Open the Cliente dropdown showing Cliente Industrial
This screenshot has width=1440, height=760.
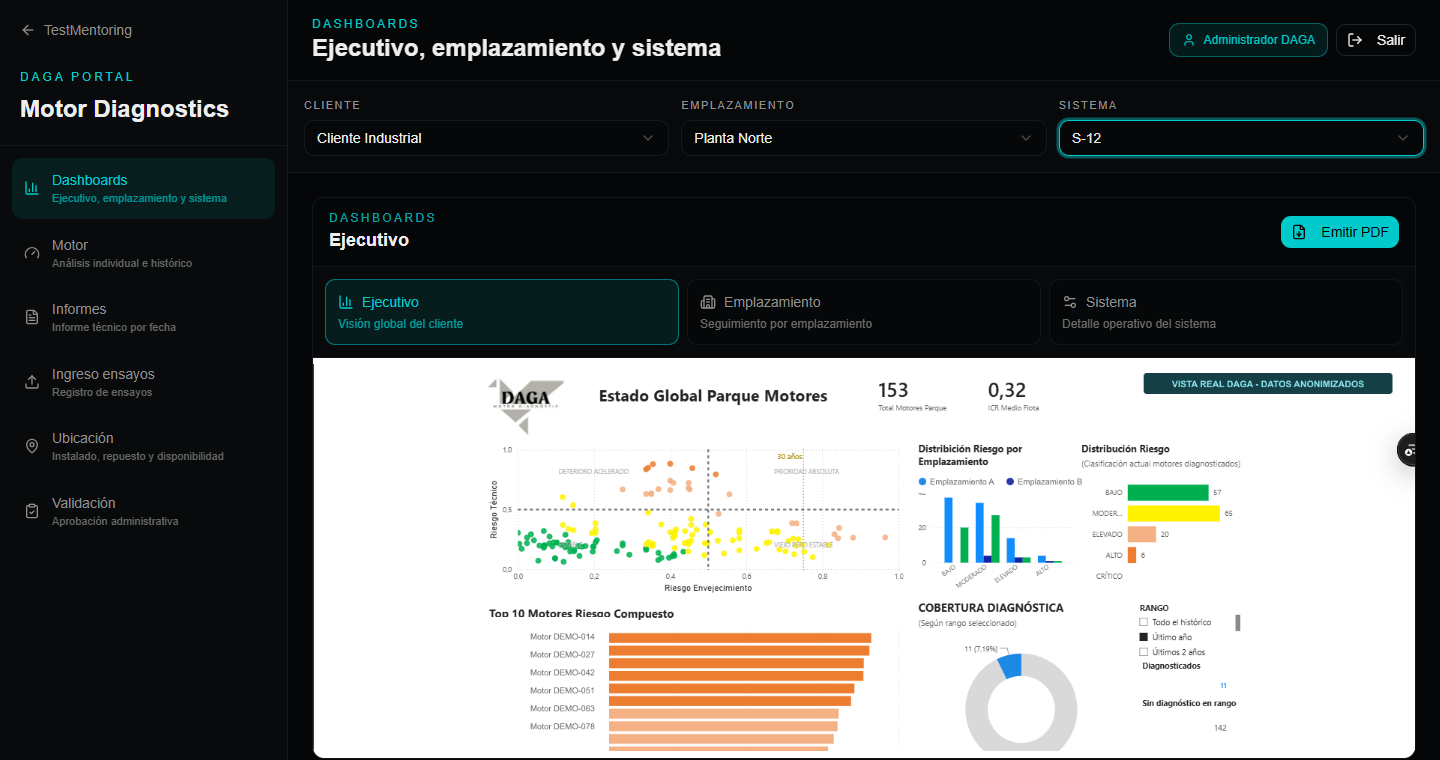486,138
